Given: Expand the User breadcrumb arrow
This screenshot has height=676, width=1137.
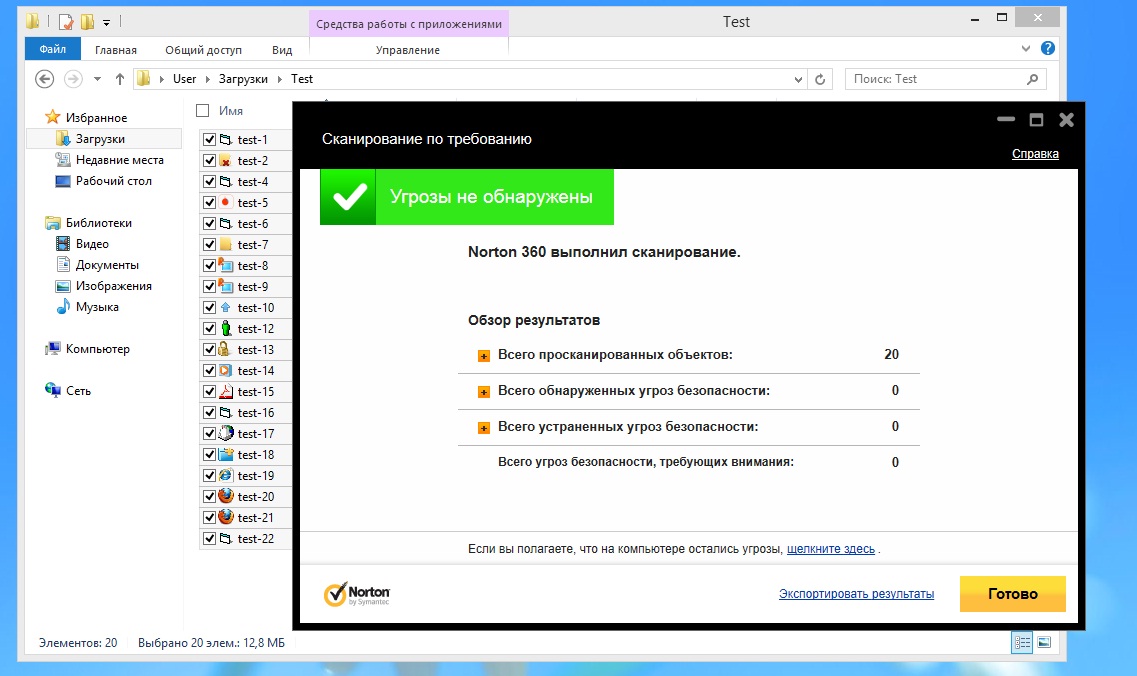Looking at the screenshot, I should (x=207, y=79).
